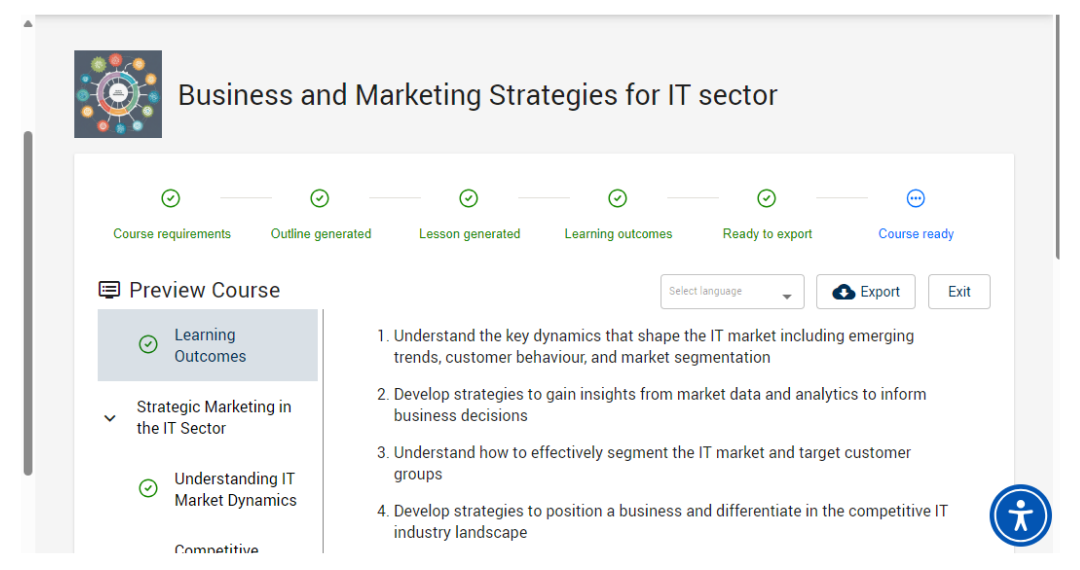Click the Course ready ellipsis step icon
This screenshot has height=570, width=1080.
coord(915,198)
